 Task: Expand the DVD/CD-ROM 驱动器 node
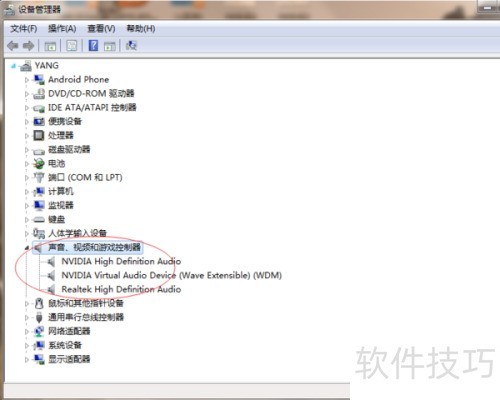point(27,94)
